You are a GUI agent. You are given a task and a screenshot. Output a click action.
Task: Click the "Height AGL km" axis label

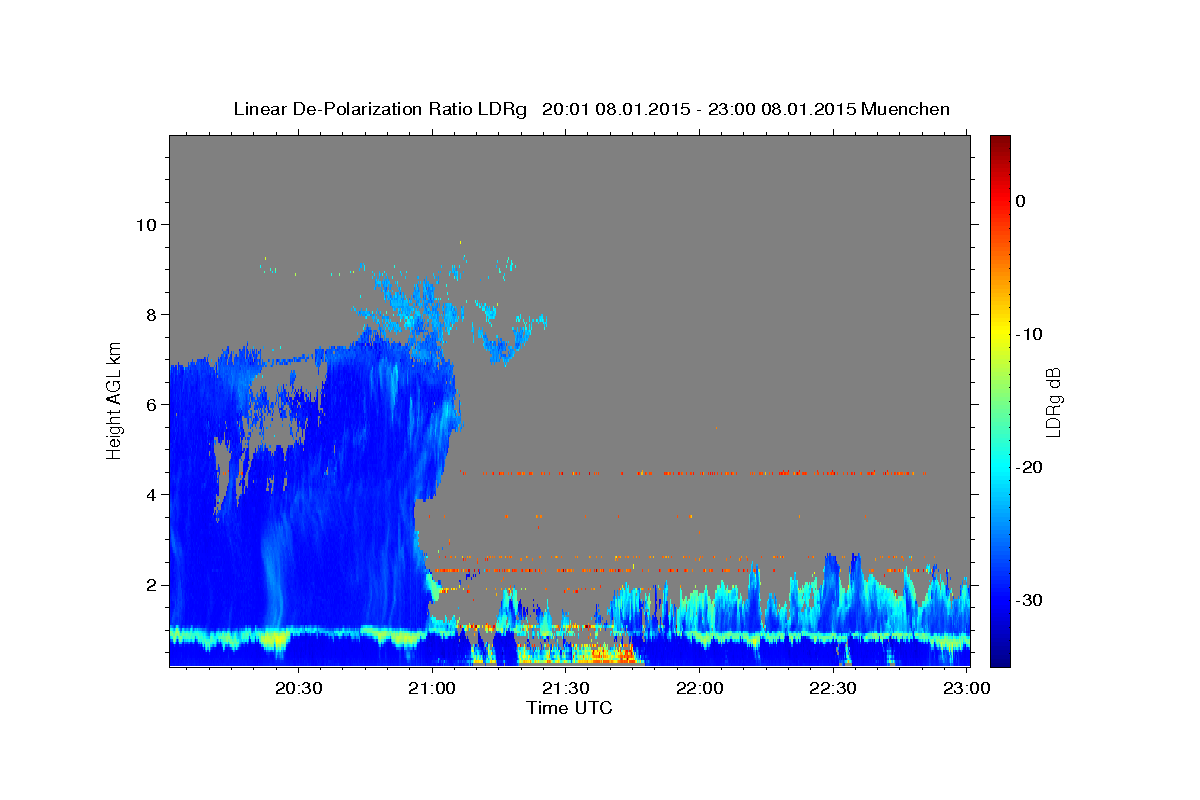(x=115, y=400)
